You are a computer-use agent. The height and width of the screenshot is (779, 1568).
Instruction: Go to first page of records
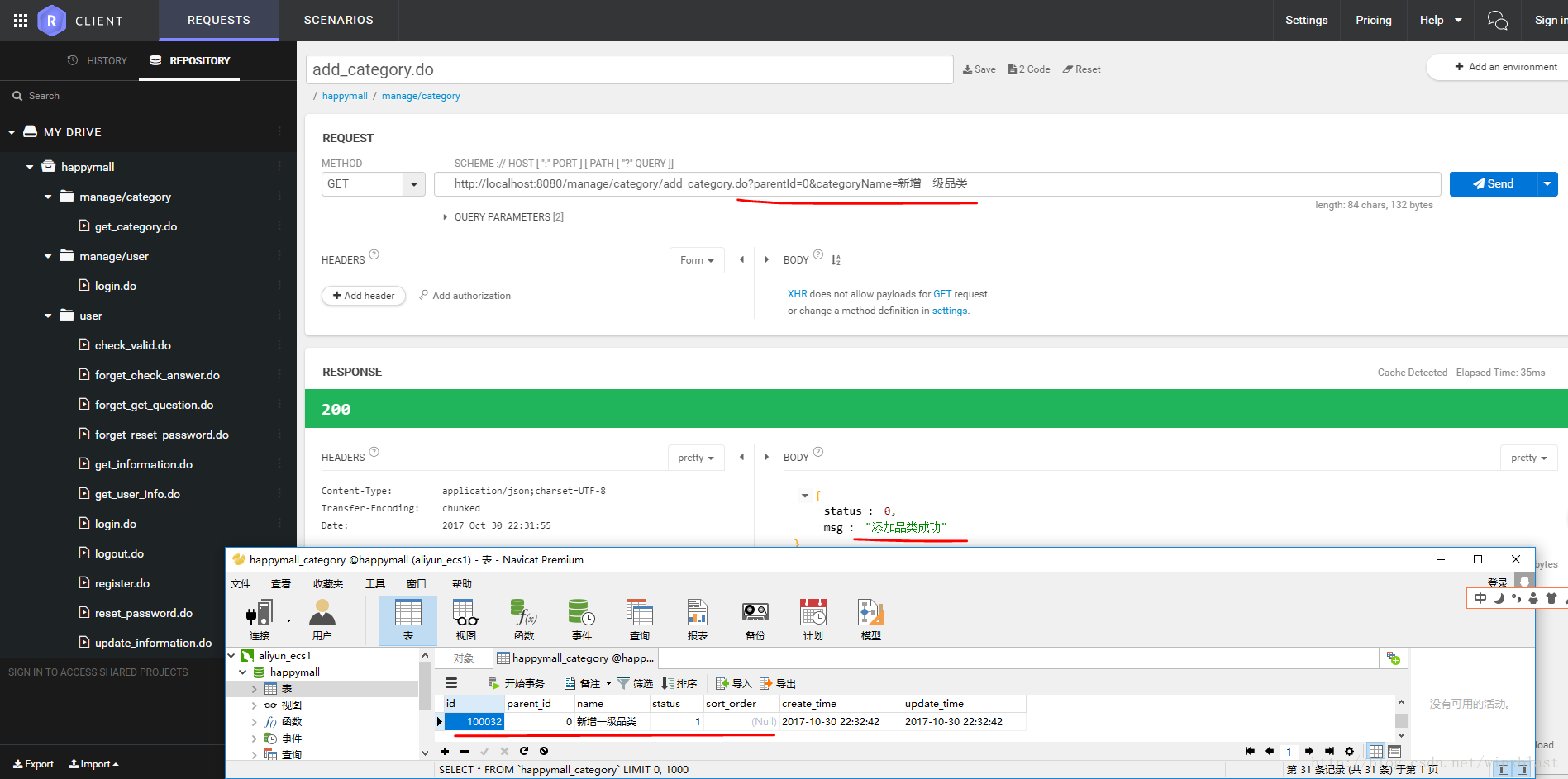1250,751
